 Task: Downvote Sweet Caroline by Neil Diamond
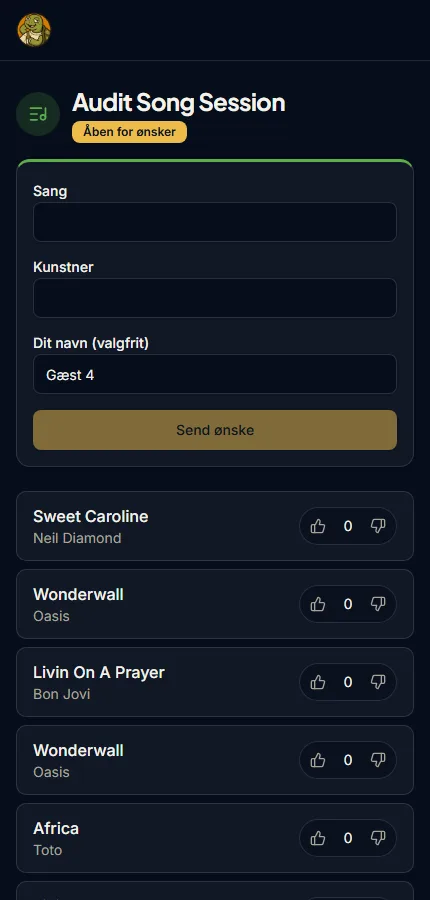(x=378, y=526)
